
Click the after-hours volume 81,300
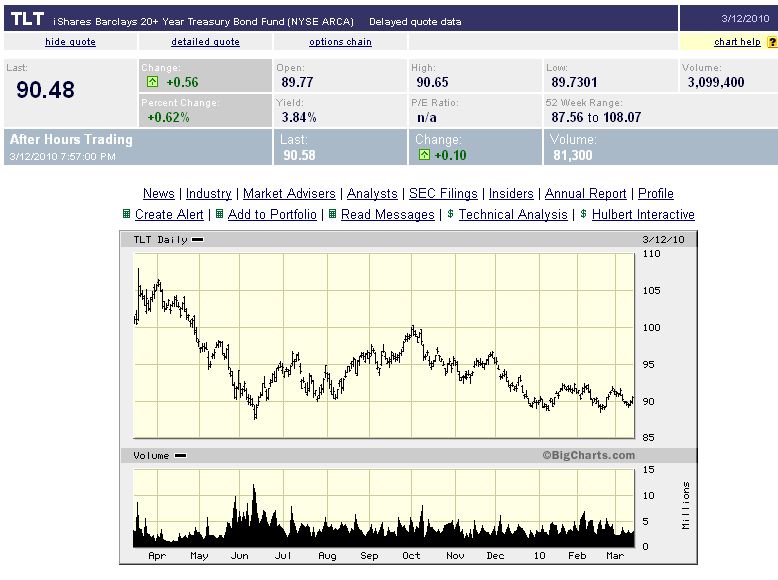[x=573, y=155]
